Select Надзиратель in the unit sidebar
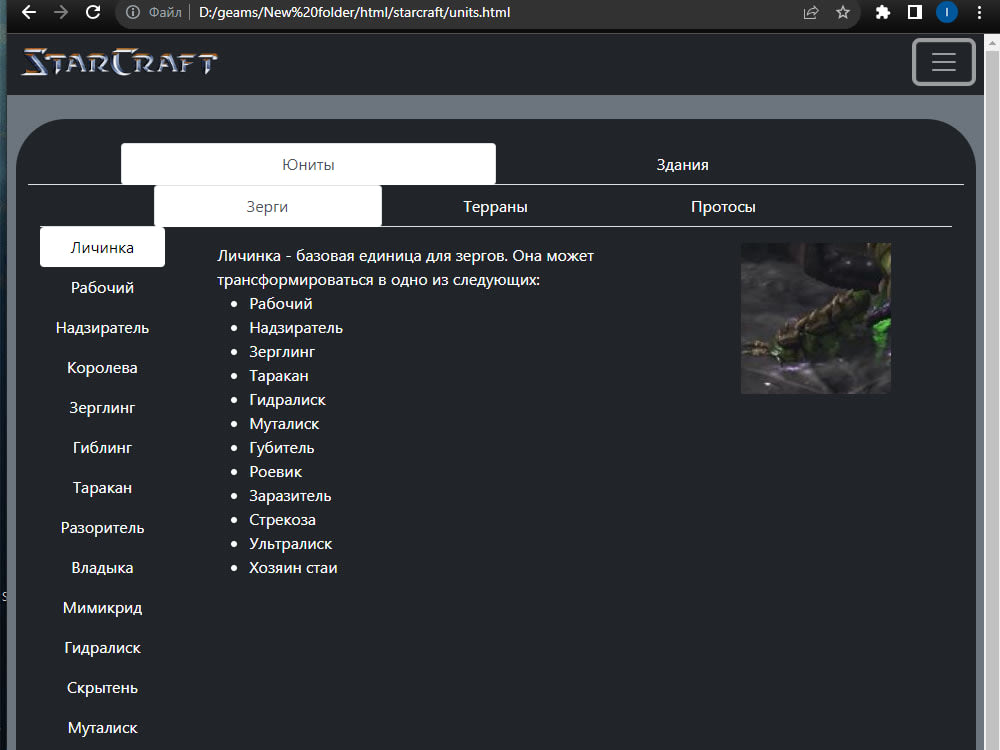 [102, 328]
